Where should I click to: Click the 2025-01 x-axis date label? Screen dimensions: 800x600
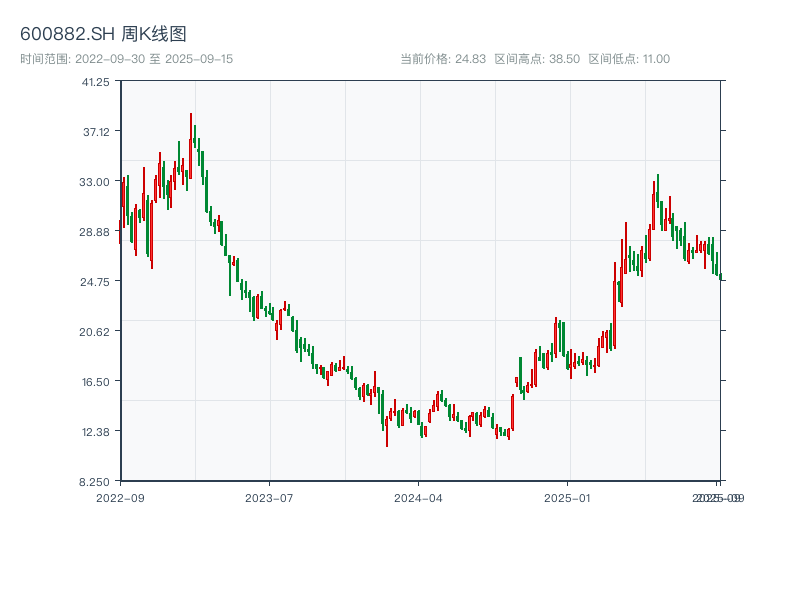click(569, 497)
